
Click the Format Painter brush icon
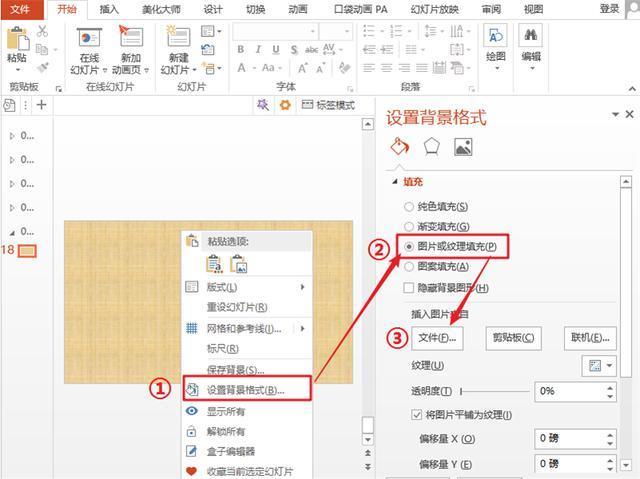pyautogui.click(x=42, y=67)
